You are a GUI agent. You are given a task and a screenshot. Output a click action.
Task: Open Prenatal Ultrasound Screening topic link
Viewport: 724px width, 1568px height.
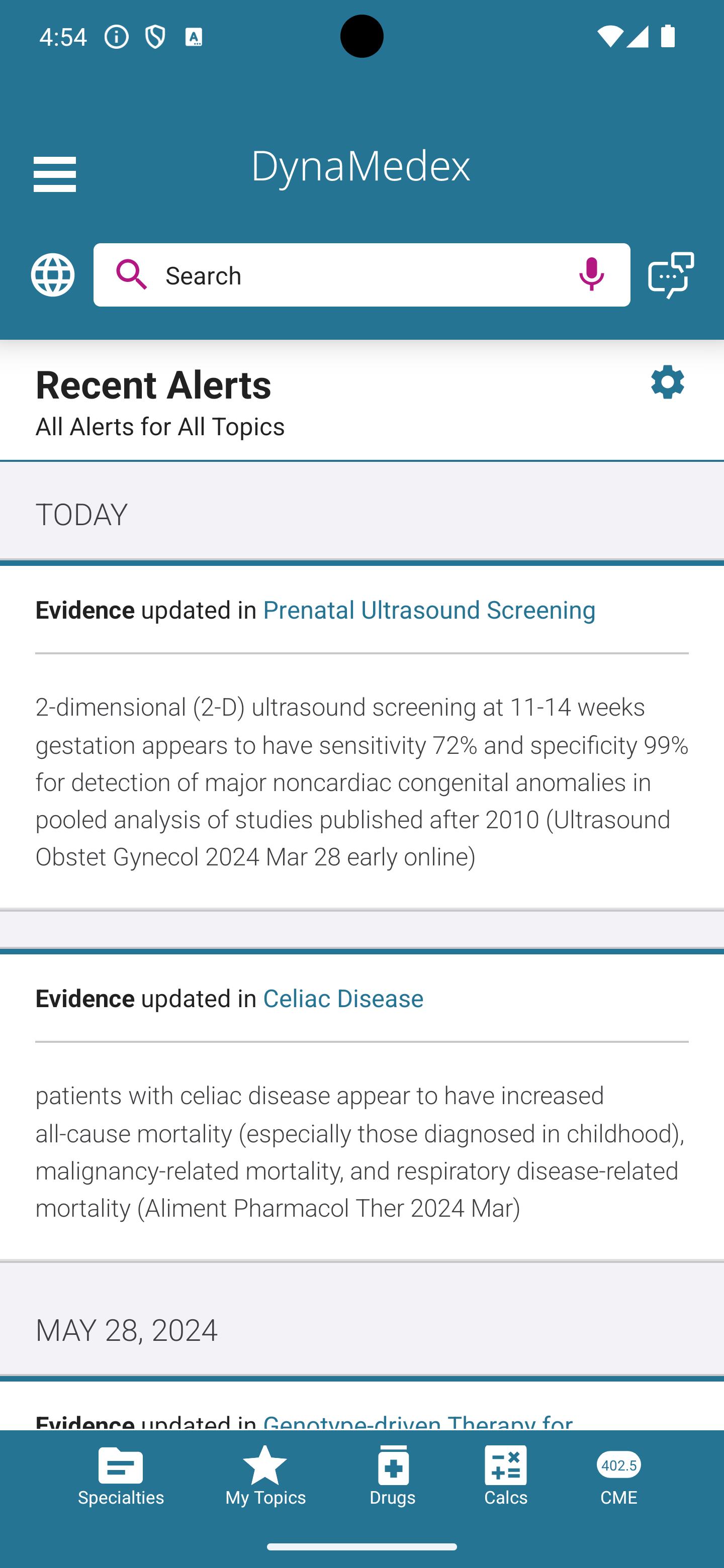[429, 610]
